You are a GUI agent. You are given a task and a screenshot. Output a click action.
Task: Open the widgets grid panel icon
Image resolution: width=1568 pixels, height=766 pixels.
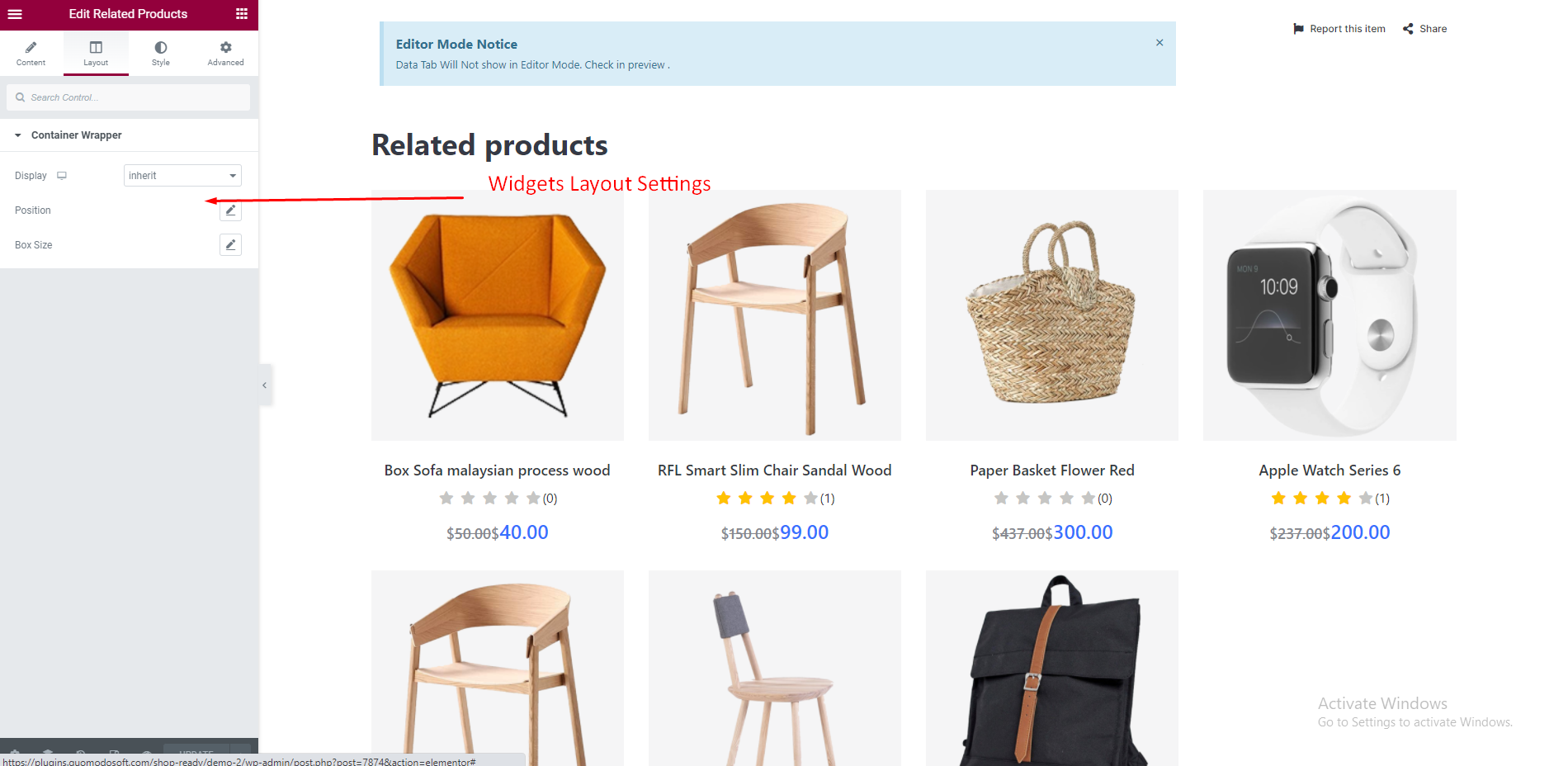[242, 14]
